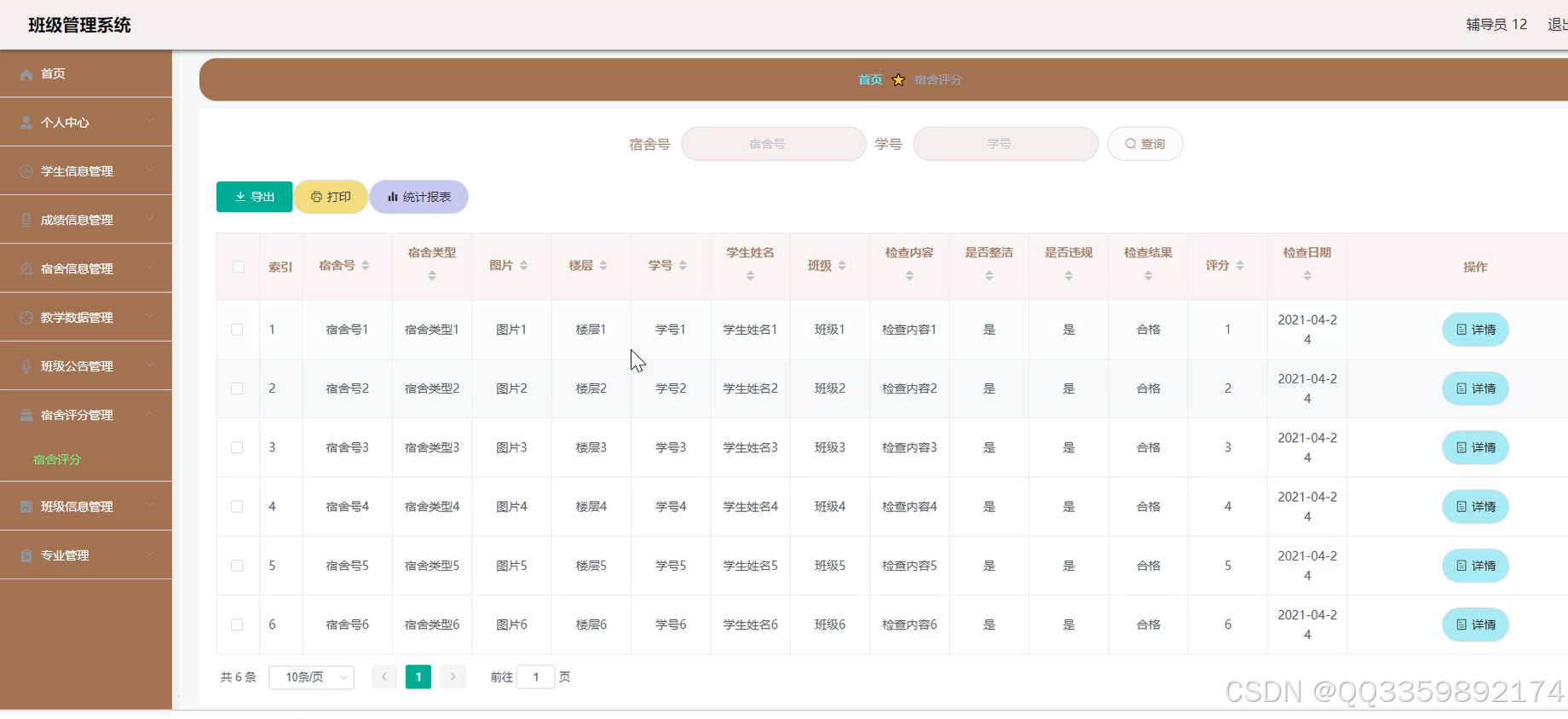Sort table by 检查结果 column arrows
This screenshot has height=719, width=1568.
(1149, 276)
